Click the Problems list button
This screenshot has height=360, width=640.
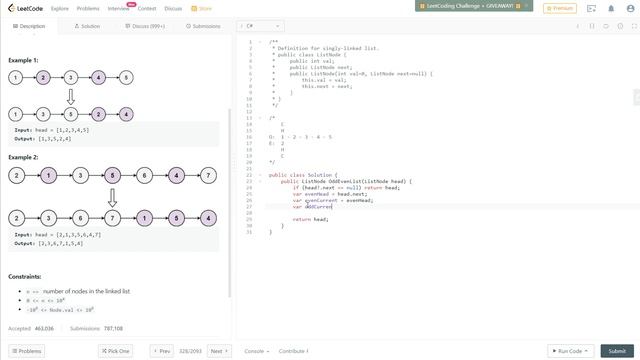click(27, 351)
